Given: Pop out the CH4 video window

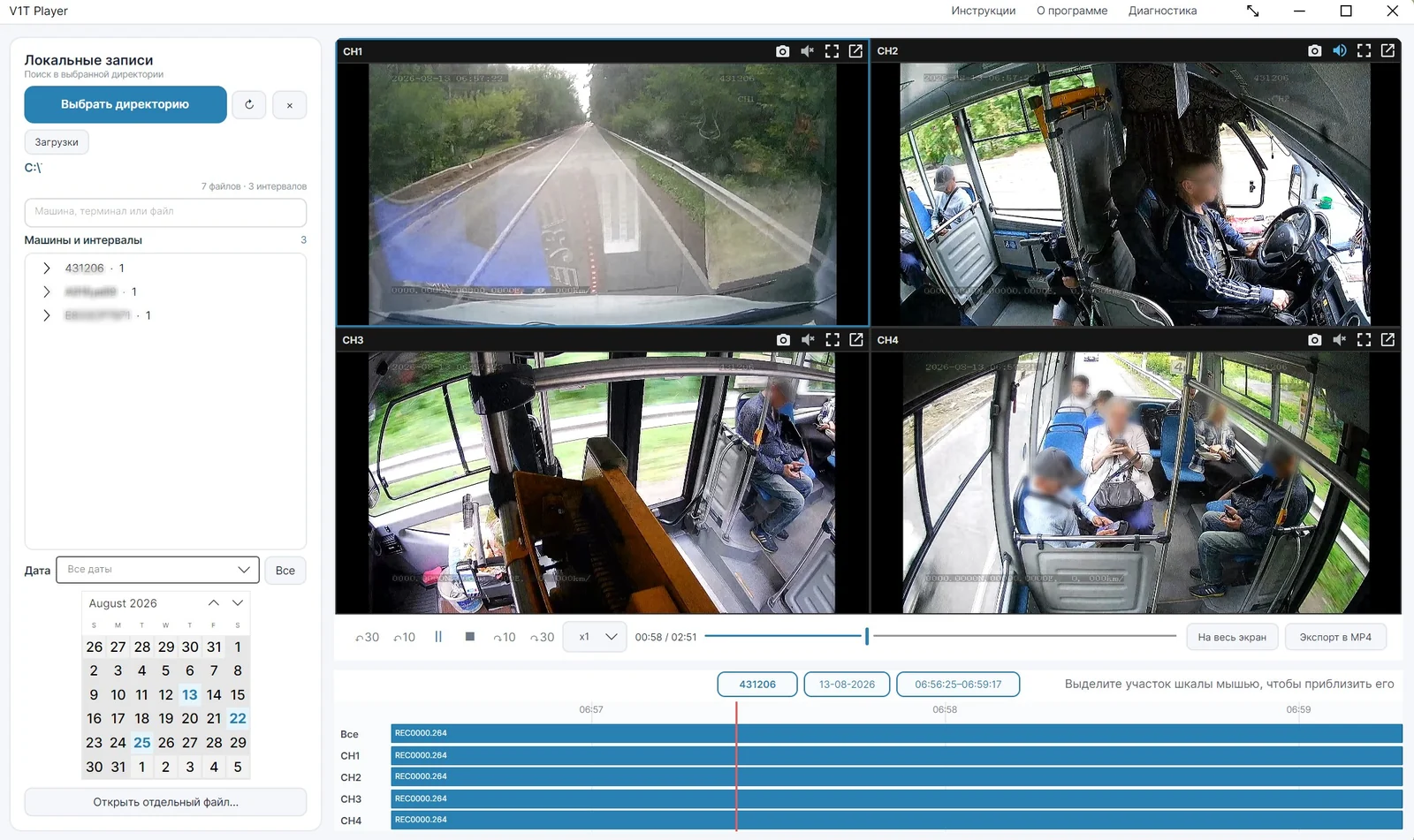Looking at the screenshot, I should [x=1387, y=340].
